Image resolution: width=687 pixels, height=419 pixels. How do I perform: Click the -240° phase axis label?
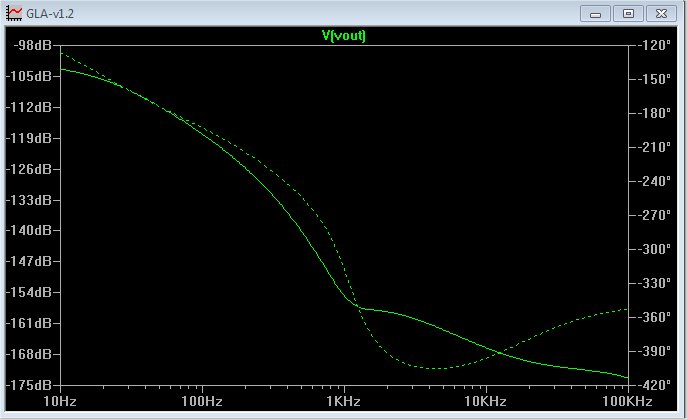point(654,181)
